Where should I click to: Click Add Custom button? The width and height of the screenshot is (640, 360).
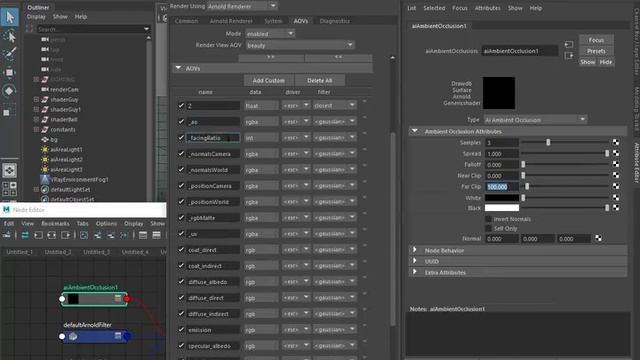click(268, 80)
